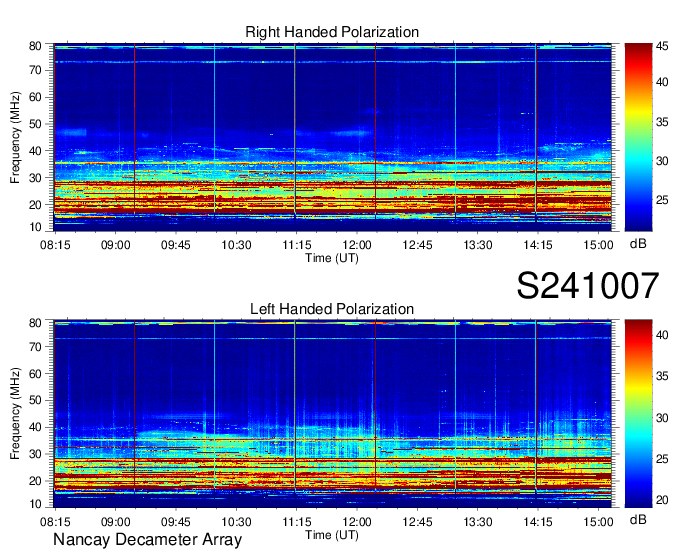The height and width of the screenshot is (552, 680).
Task: Click the 15:00 tick on top time axis
Action: (598, 245)
